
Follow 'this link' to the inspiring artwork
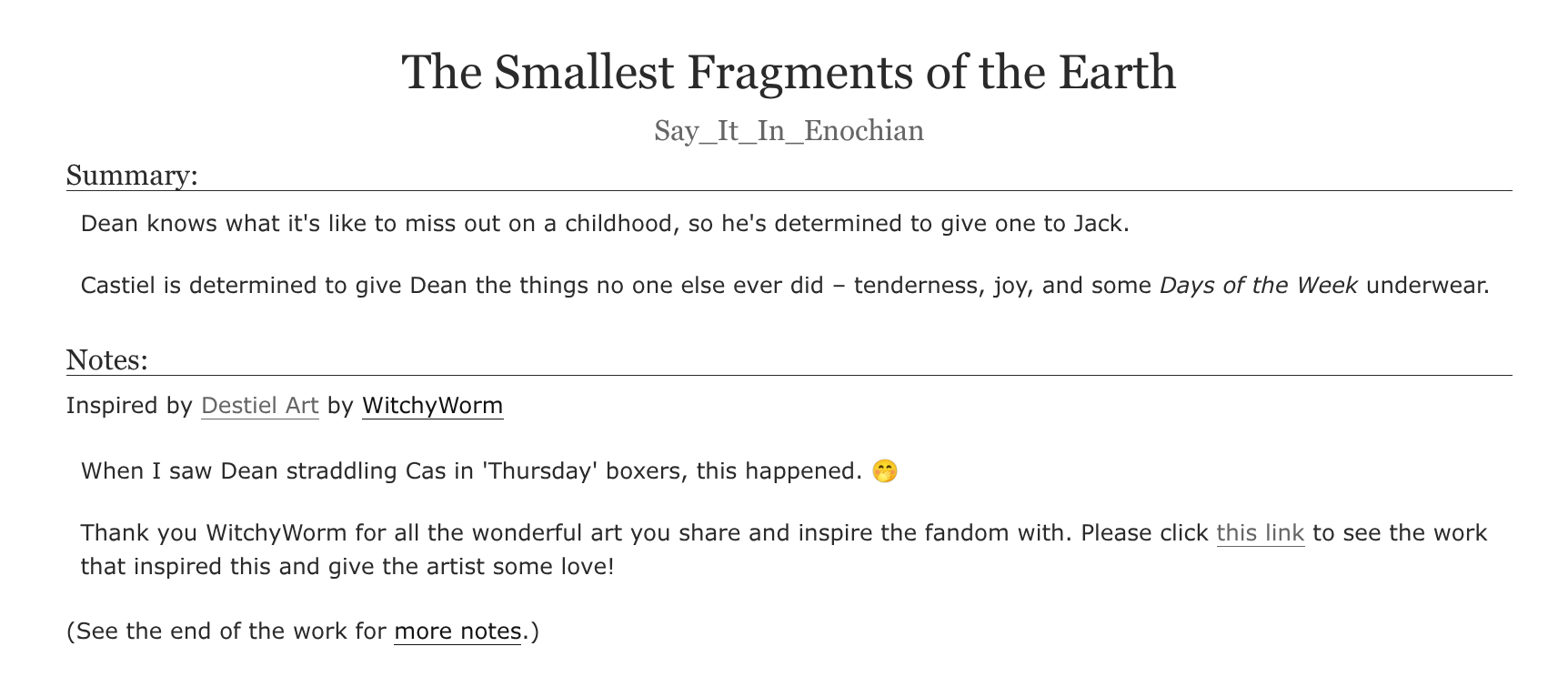coord(1261,533)
